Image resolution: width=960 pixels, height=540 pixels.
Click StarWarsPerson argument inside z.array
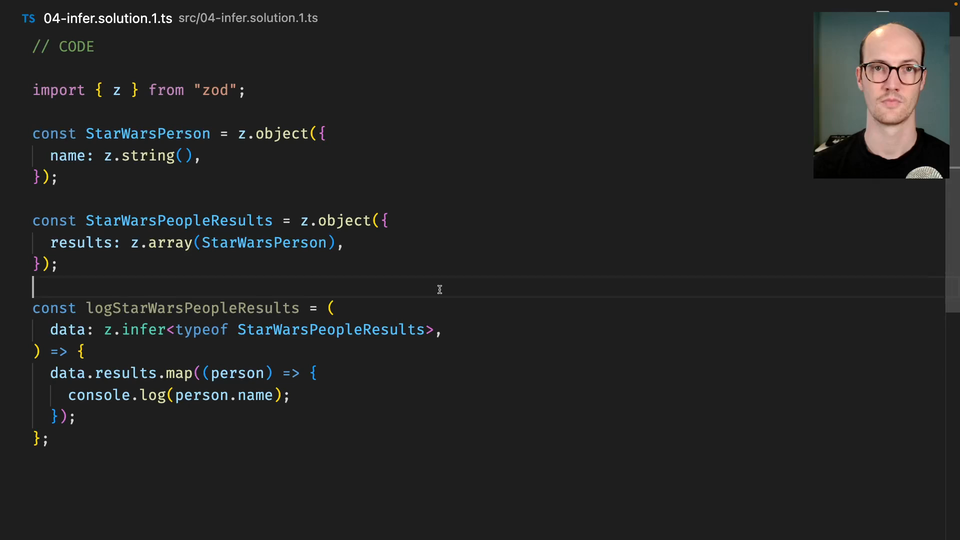click(x=264, y=242)
